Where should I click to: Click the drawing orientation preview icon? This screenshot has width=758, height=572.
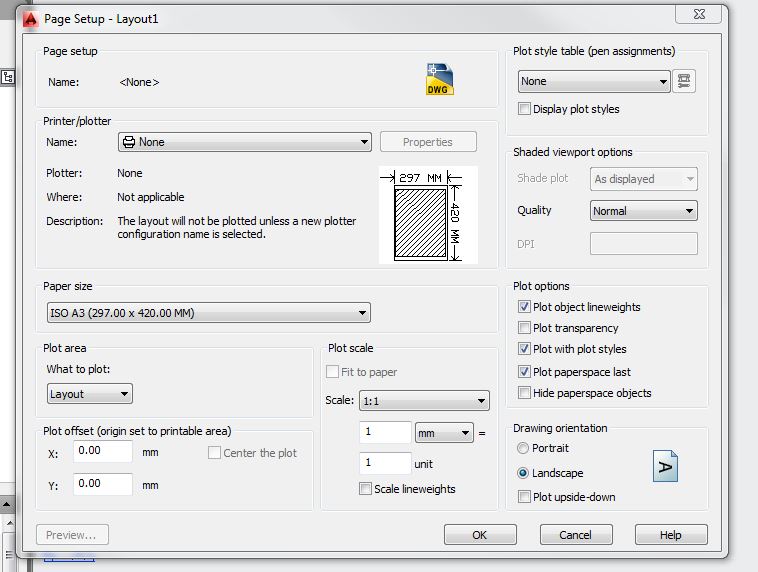pyautogui.click(x=667, y=467)
